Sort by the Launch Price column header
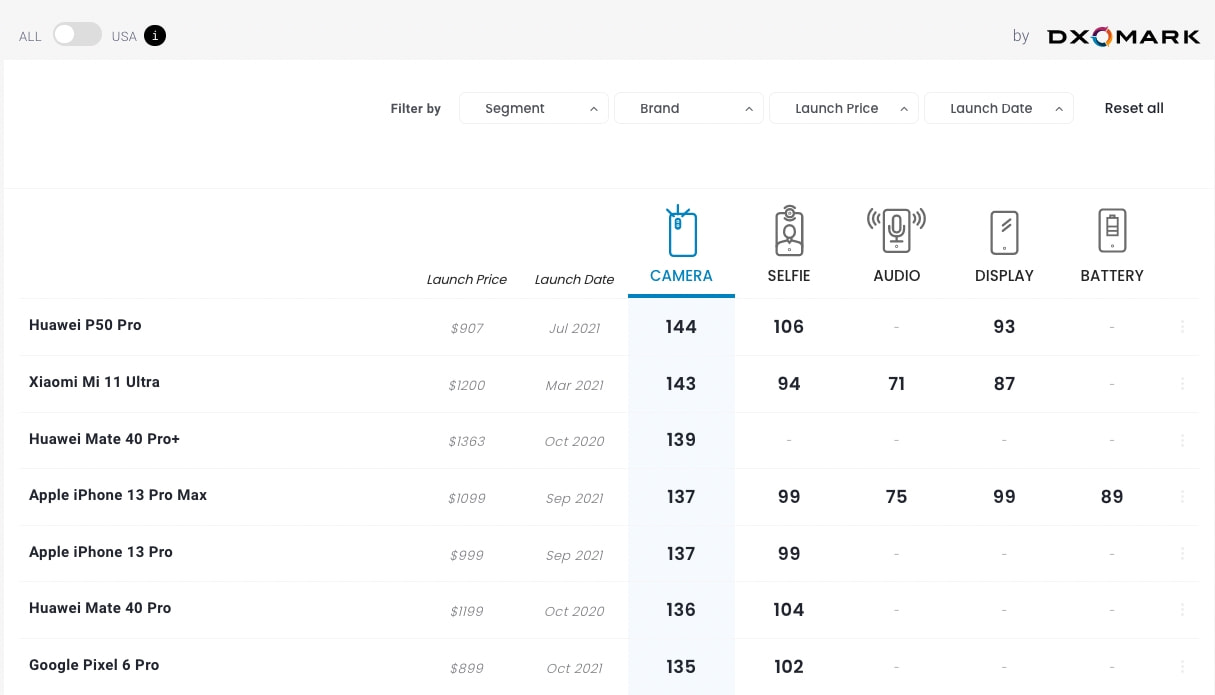The height and width of the screenshot is (695, 1215). tap(466, 280)
